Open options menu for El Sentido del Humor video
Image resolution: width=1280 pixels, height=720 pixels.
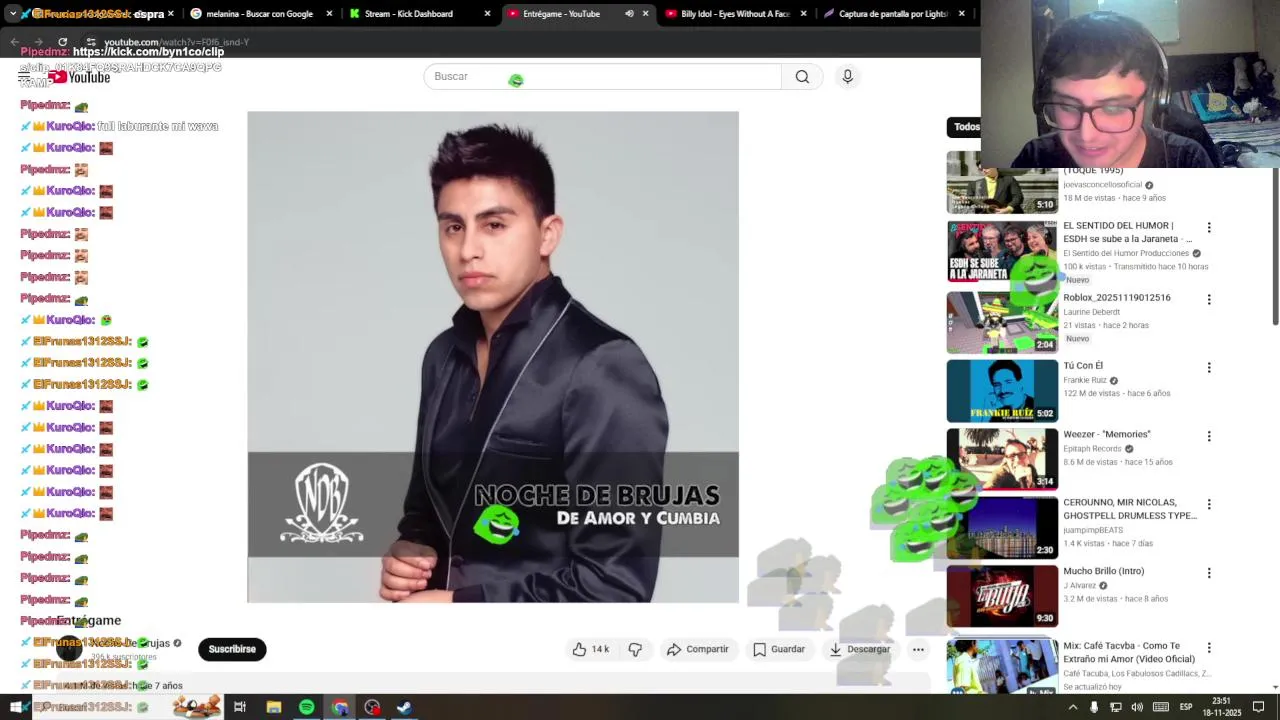point(1209,228)
